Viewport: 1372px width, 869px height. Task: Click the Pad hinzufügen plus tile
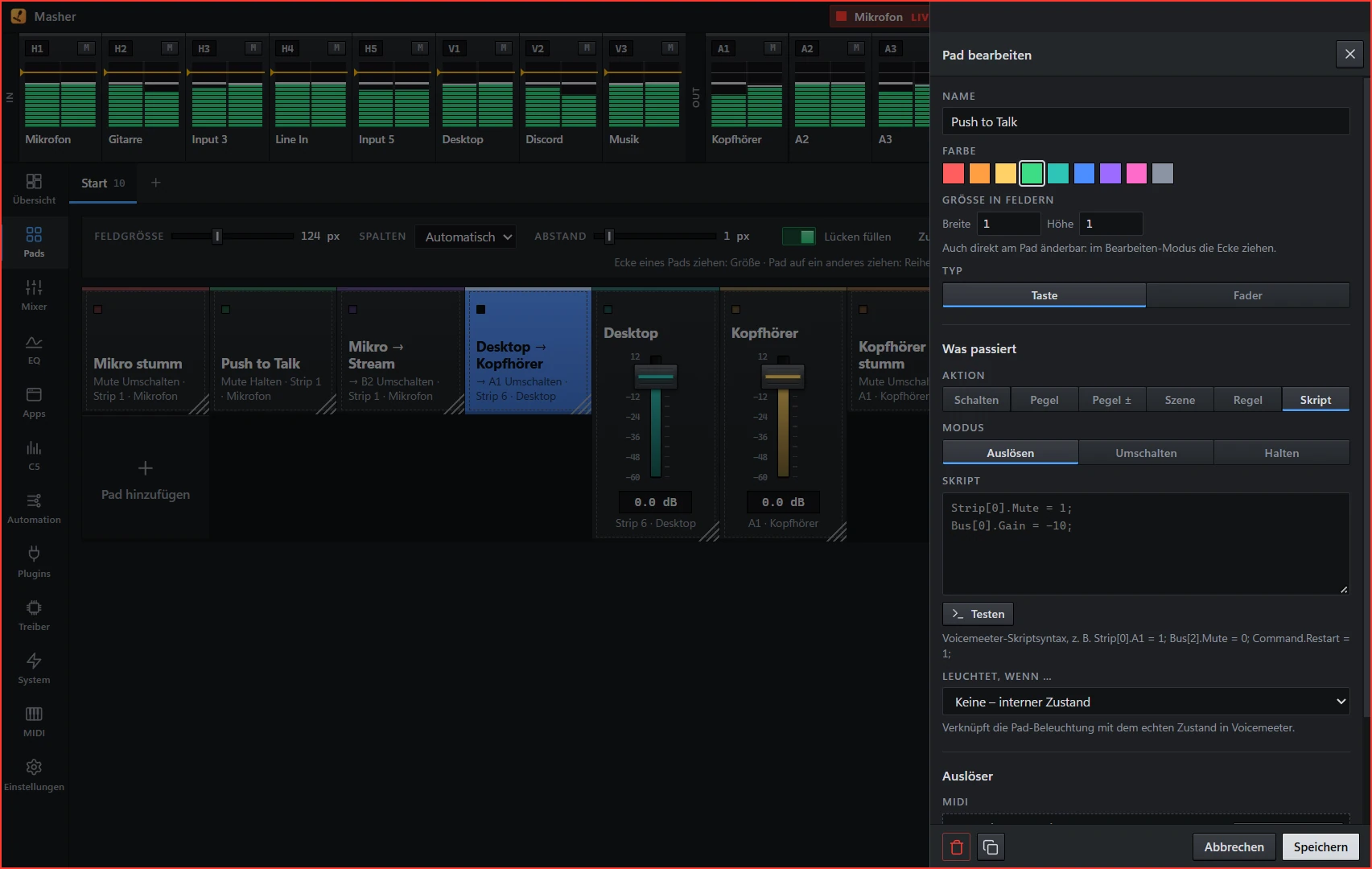click(146, 480)
